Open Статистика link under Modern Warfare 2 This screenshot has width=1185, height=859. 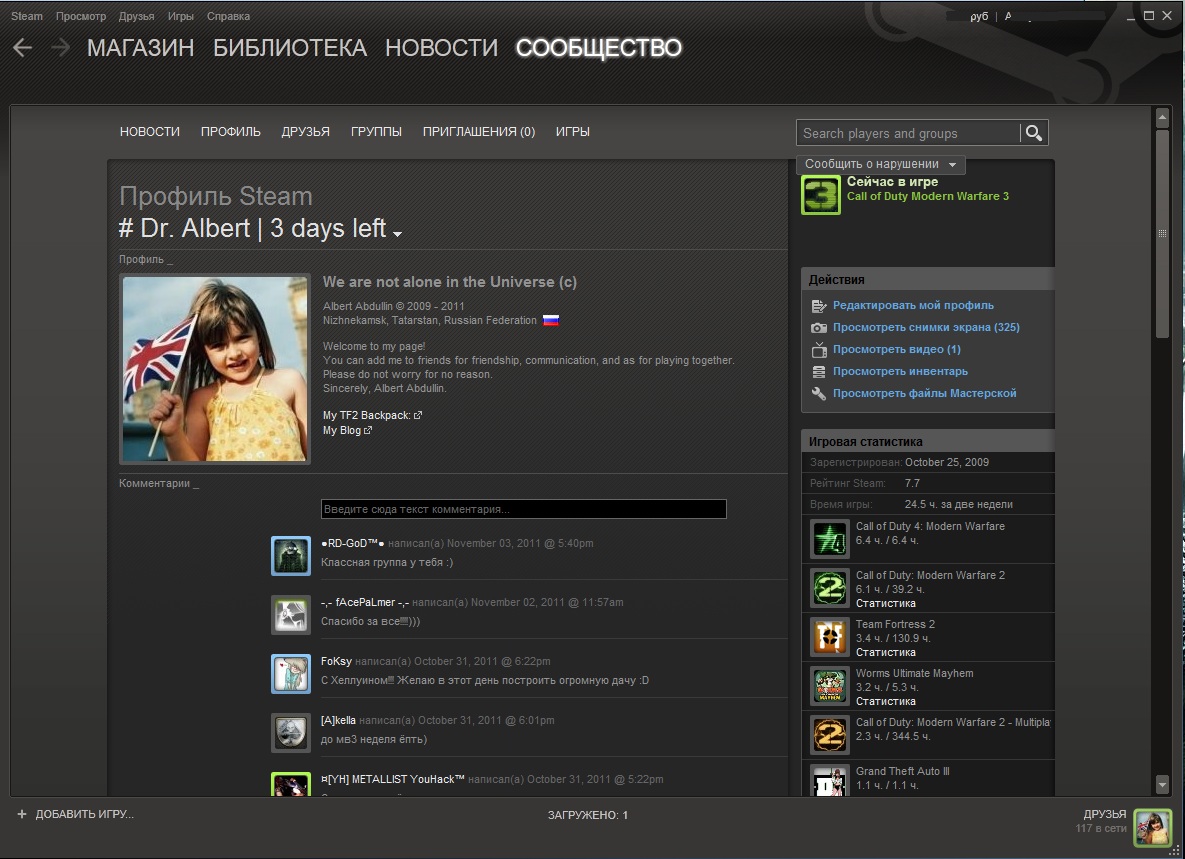(886, 603)
